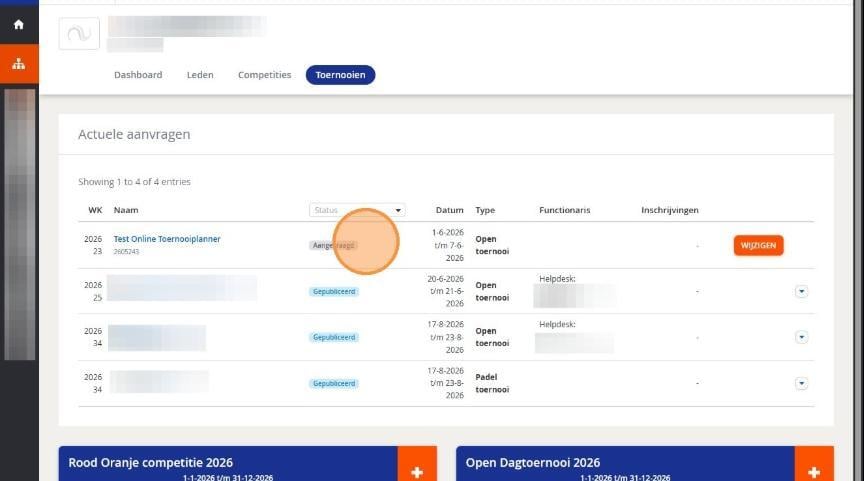Open the Competities tab
Image resolution: width=864 pixels, height=481 pixels.
coord(264,75)
